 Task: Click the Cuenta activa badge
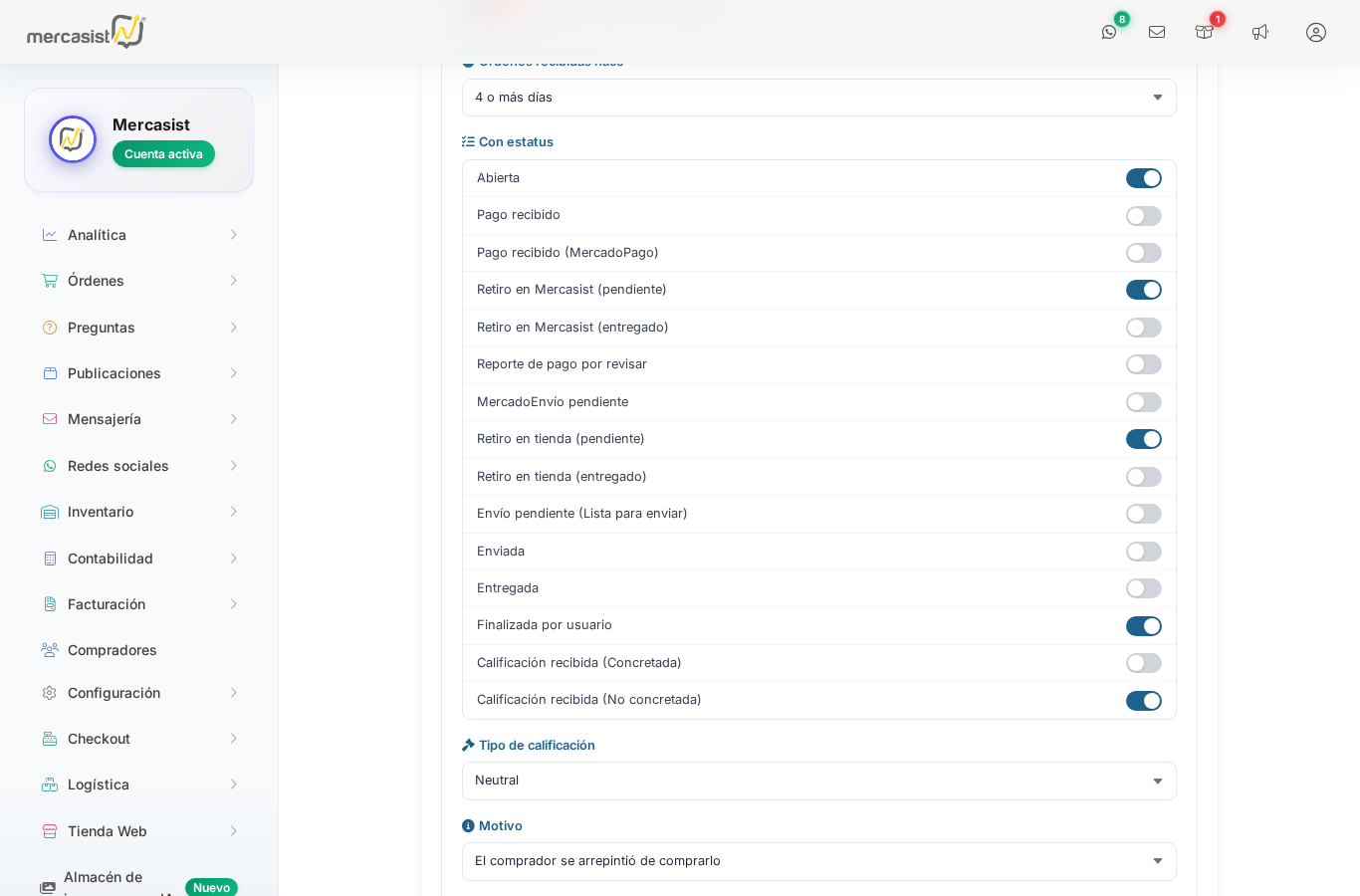(163, 154)
